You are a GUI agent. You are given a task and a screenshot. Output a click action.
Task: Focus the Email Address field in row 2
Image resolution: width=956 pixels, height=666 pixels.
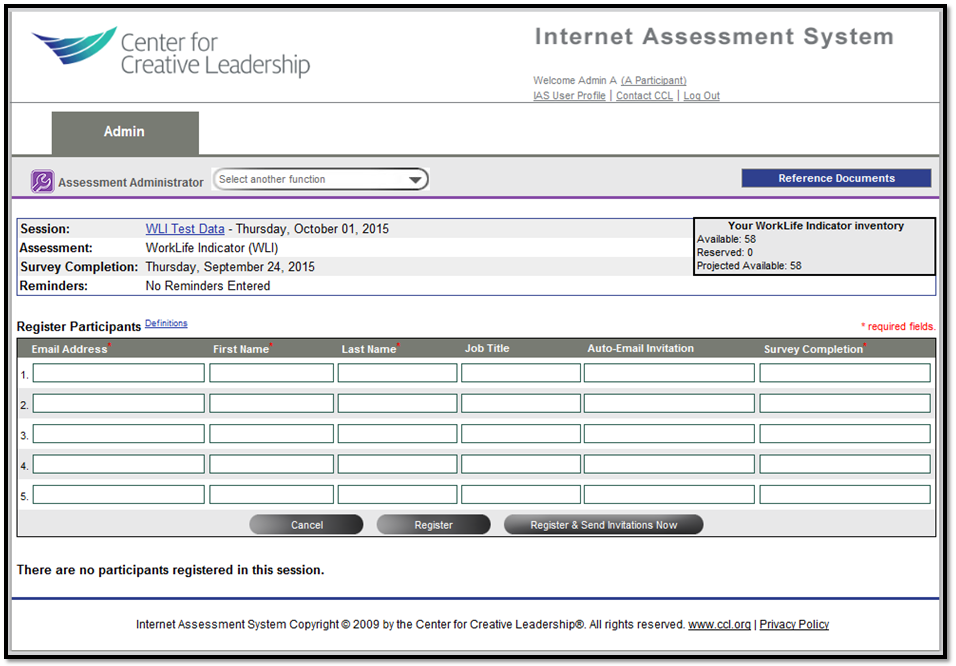[119, 404]
